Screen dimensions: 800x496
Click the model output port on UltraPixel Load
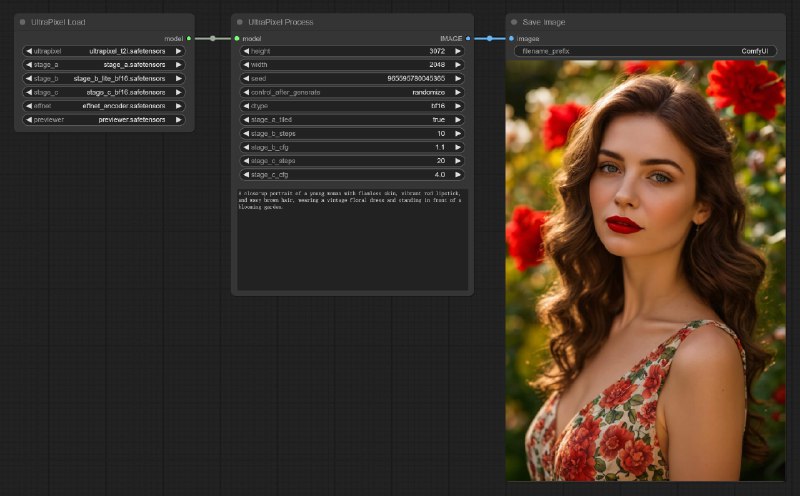click(188, 38)
